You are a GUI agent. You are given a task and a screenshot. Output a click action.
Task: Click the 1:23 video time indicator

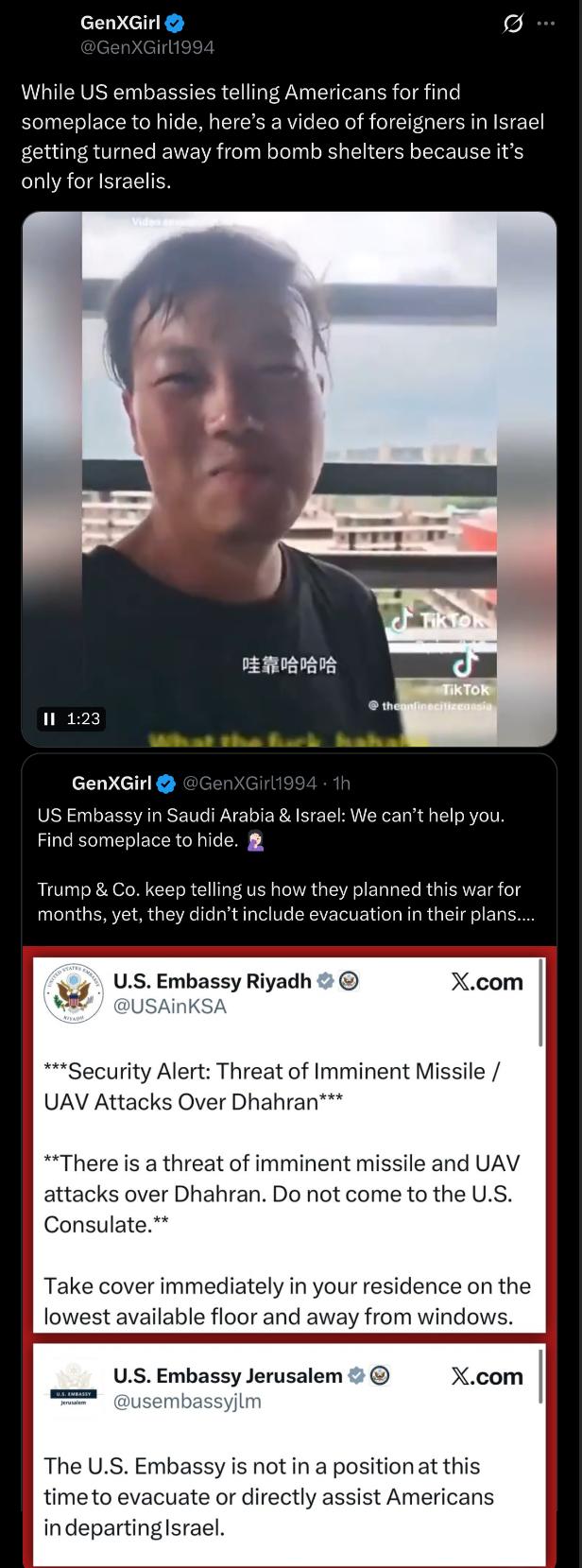pyautogui.click(x=83, y=719)
